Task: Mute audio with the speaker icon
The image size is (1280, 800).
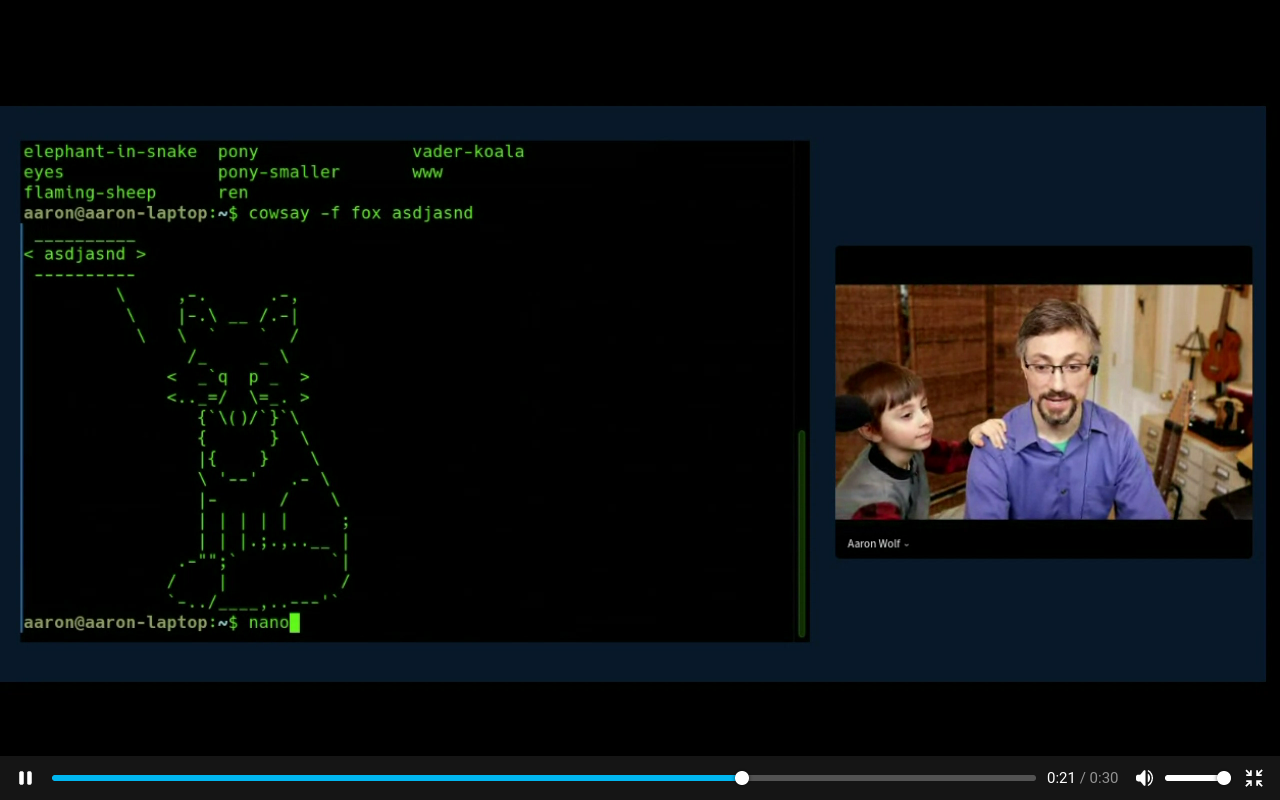Action: tap(1144, 778)
